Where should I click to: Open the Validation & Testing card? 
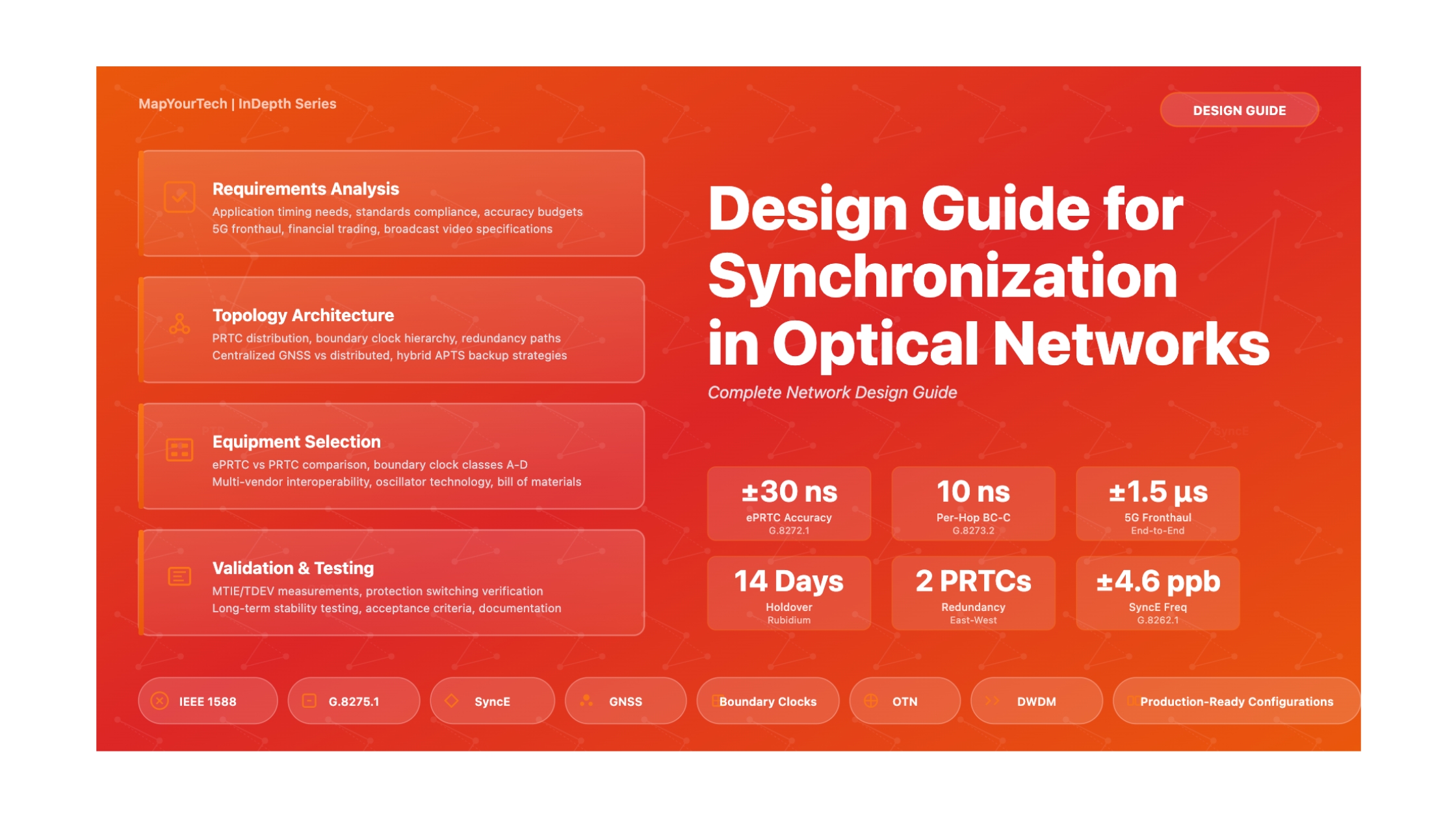click(x=391, y=583)
